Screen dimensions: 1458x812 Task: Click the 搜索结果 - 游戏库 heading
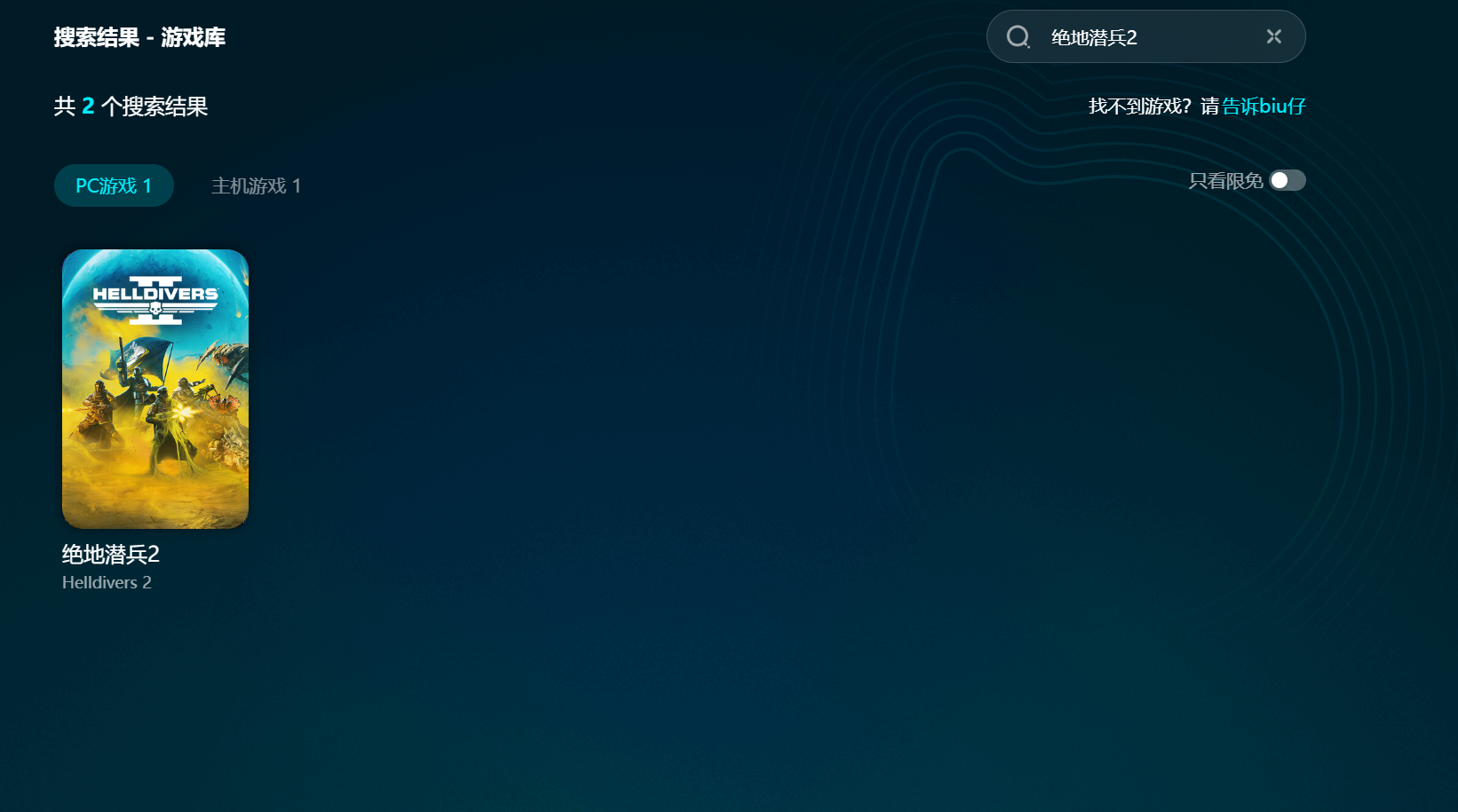point(139,37)
